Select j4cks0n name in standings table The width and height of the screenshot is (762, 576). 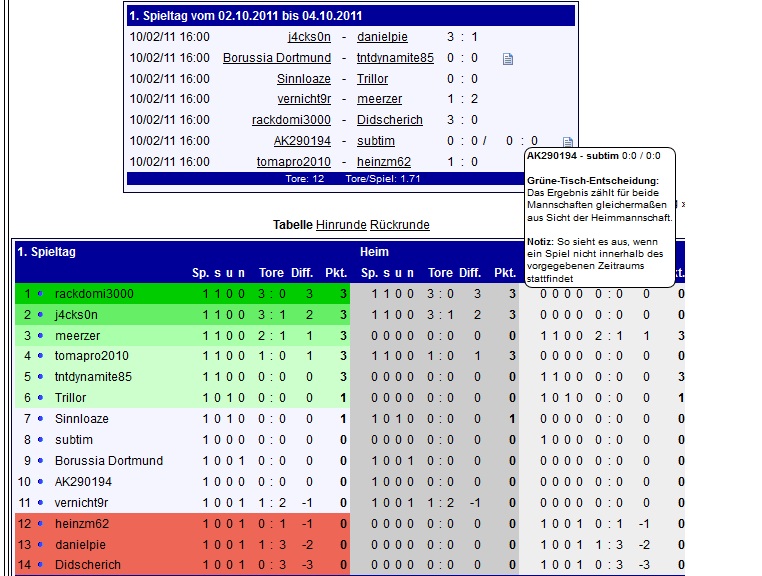[76, 314]
